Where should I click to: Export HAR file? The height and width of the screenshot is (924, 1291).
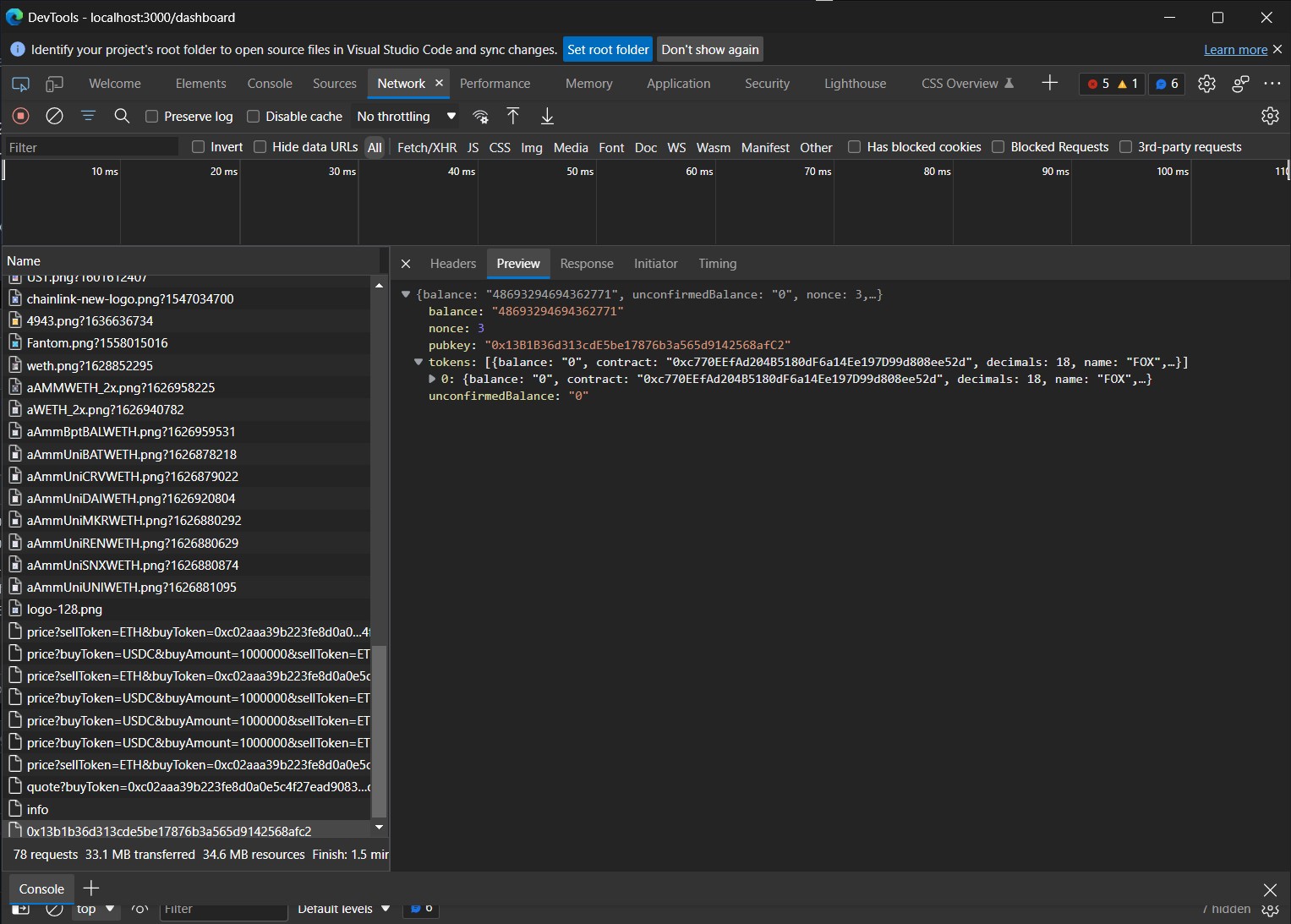point(546,116)
